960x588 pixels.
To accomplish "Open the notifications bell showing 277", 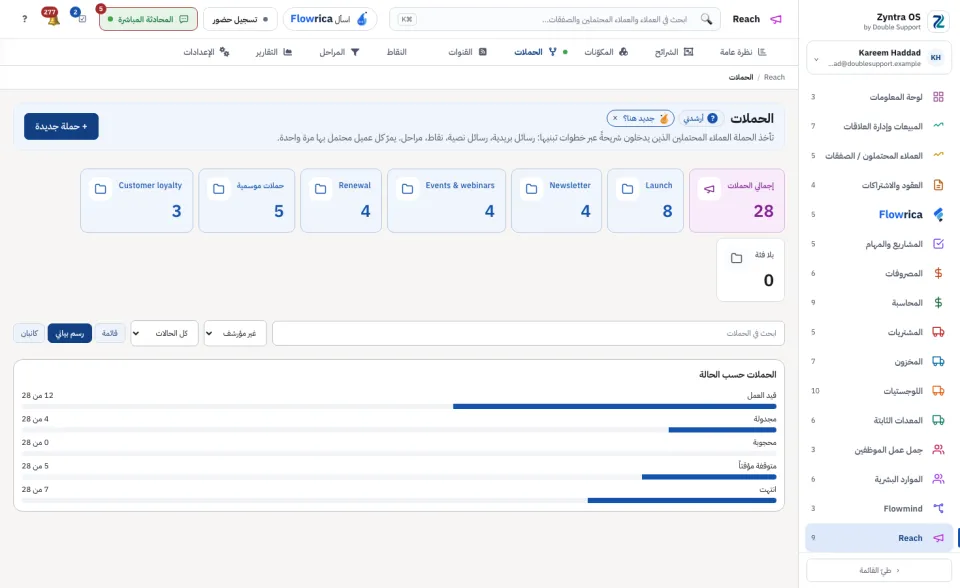I will (52, 18).
